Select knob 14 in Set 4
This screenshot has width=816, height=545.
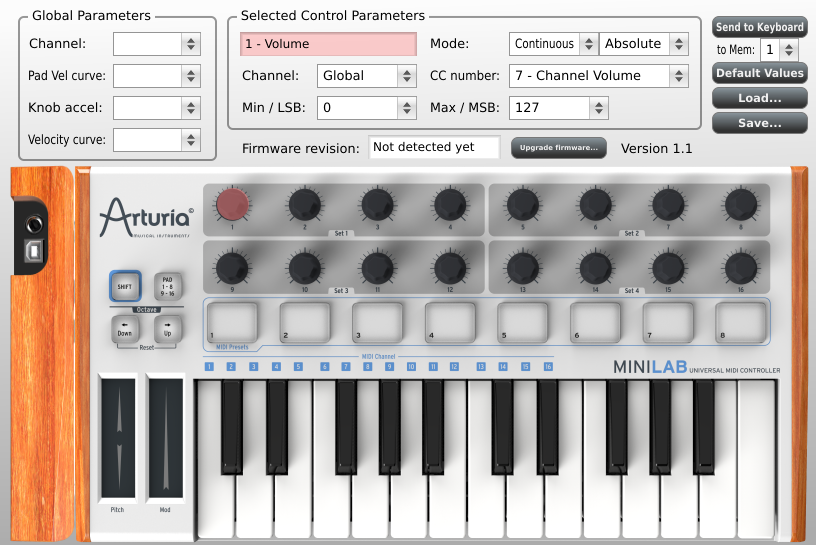(595, 268)
